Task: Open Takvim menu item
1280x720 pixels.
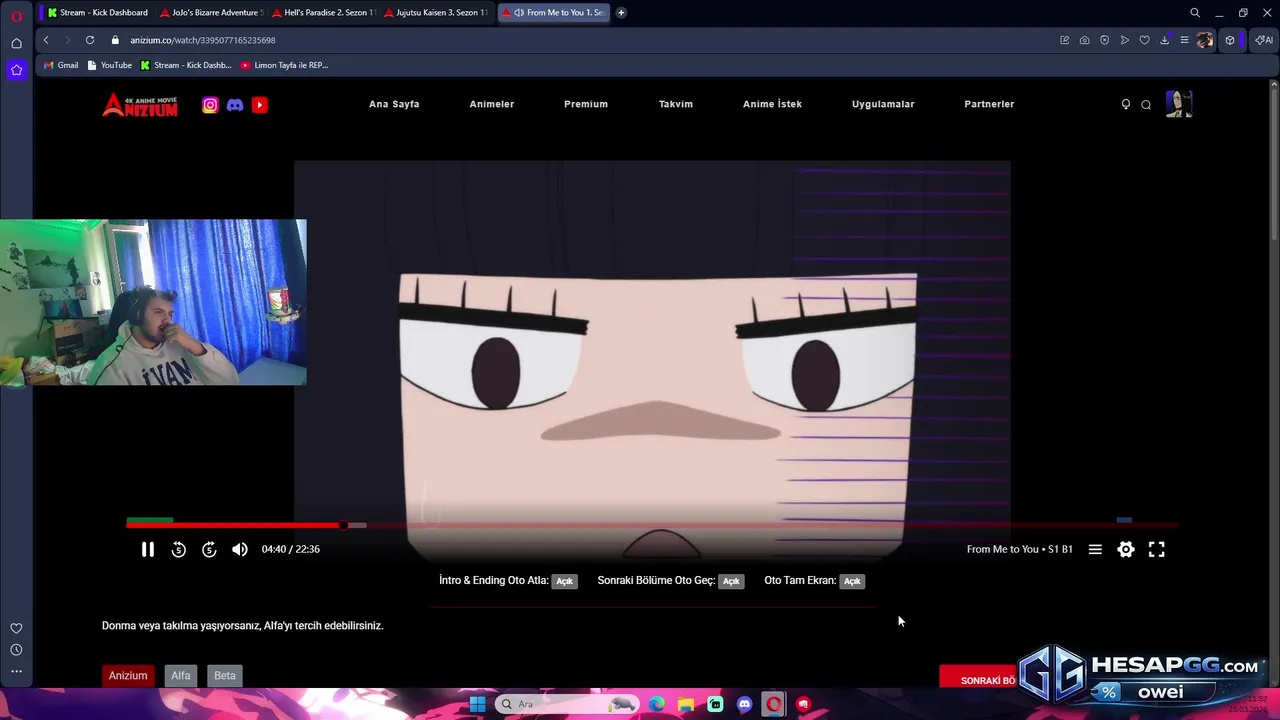Action: point(676,104)
